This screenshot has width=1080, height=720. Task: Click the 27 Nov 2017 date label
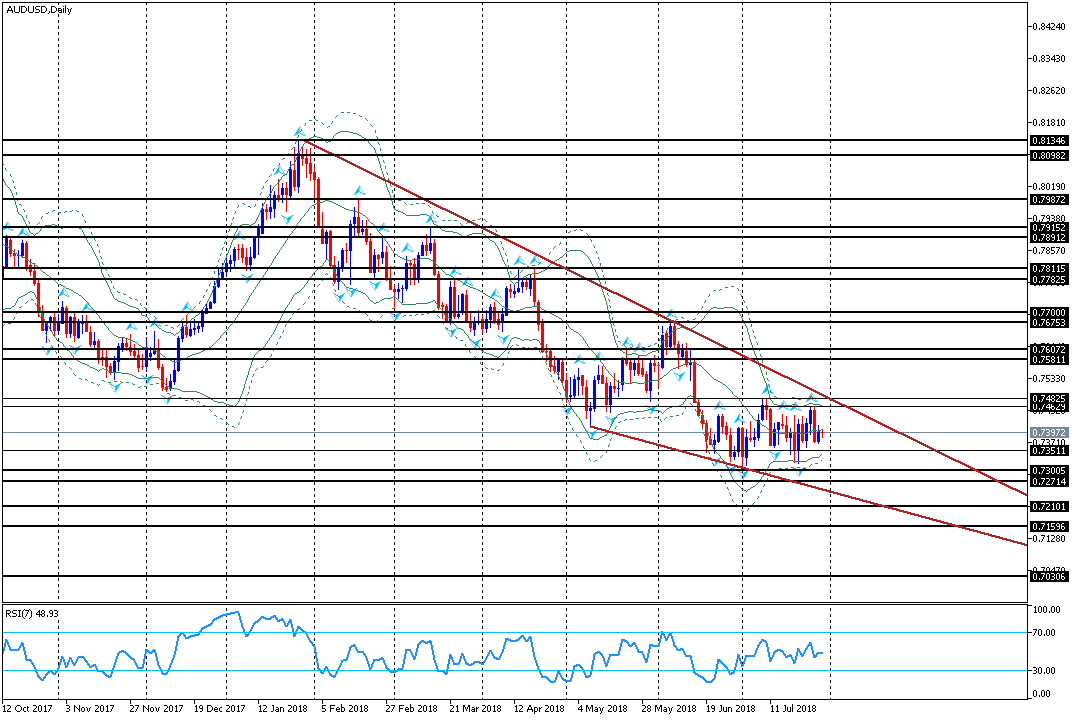[156, 708]
